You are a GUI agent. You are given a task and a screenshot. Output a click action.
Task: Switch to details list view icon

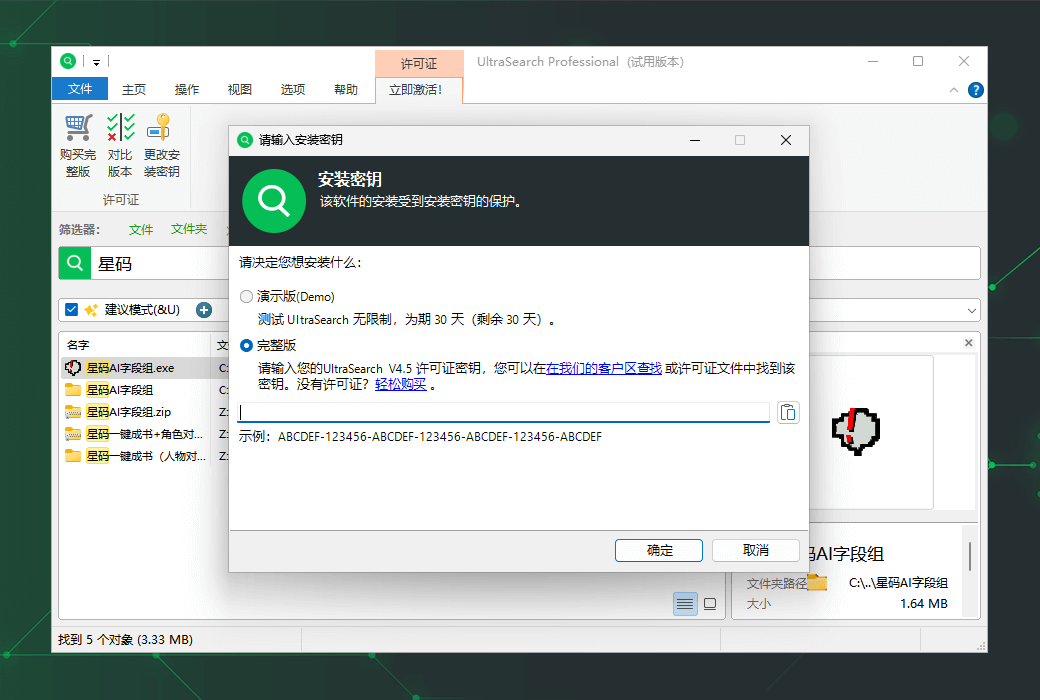click(x=685, y=604)
